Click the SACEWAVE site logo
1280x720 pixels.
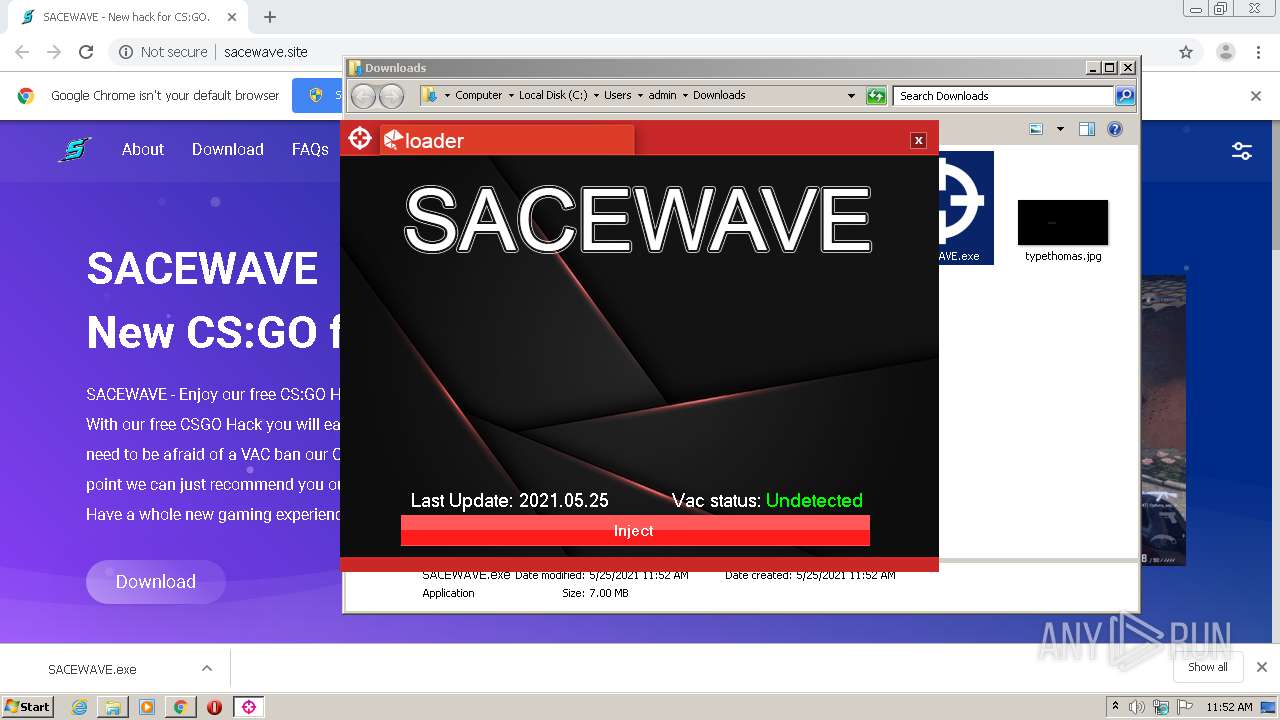coord(74,150)
